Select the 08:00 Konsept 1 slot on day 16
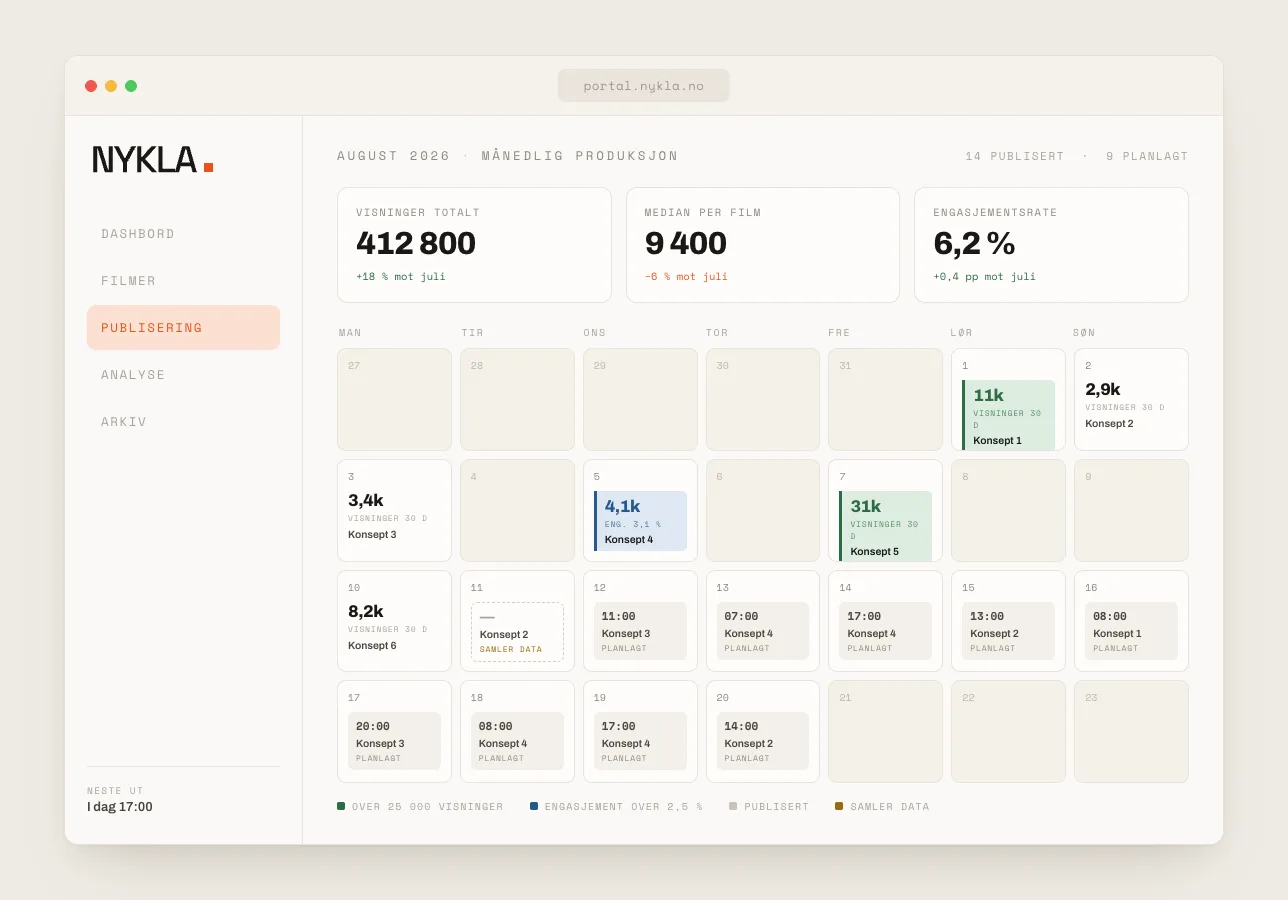Viewport: 1288px width, 900px height. point(1131,631)
